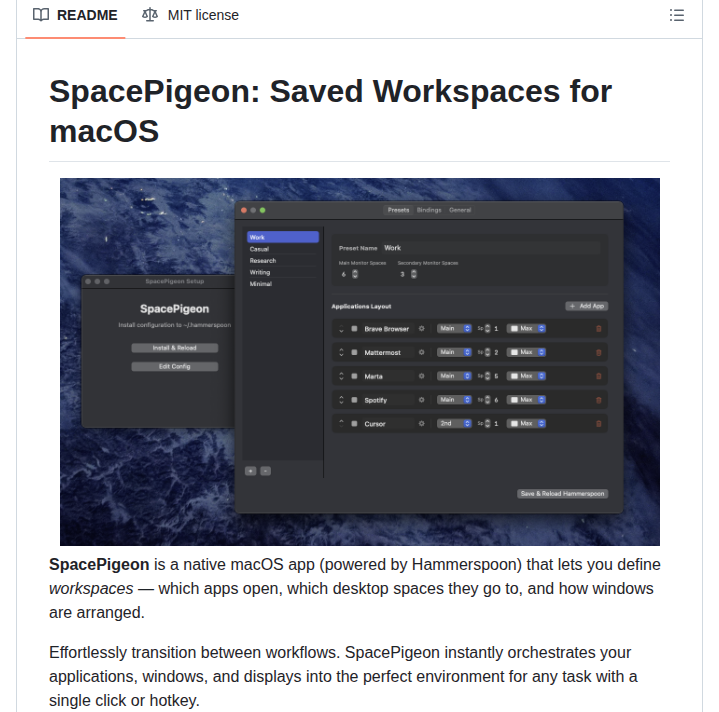The image size is (719, 712).
Task: Adjust the space number stepper for Mattermost
Action: 487,352
